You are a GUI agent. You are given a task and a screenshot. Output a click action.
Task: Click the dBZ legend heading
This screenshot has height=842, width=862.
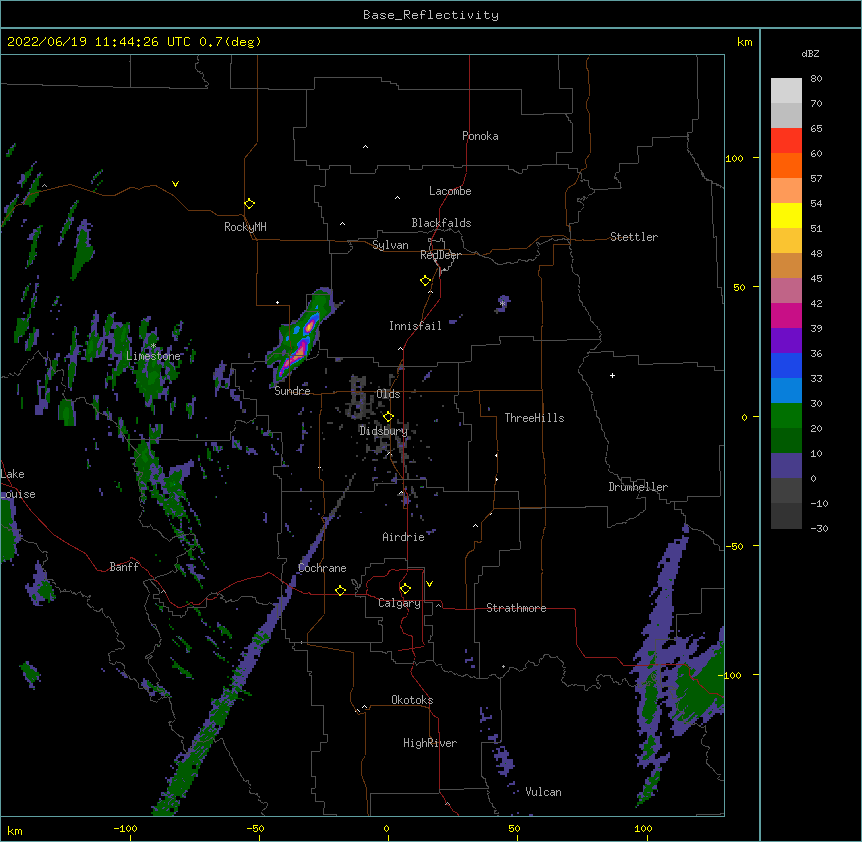click(x=810, y=53)
